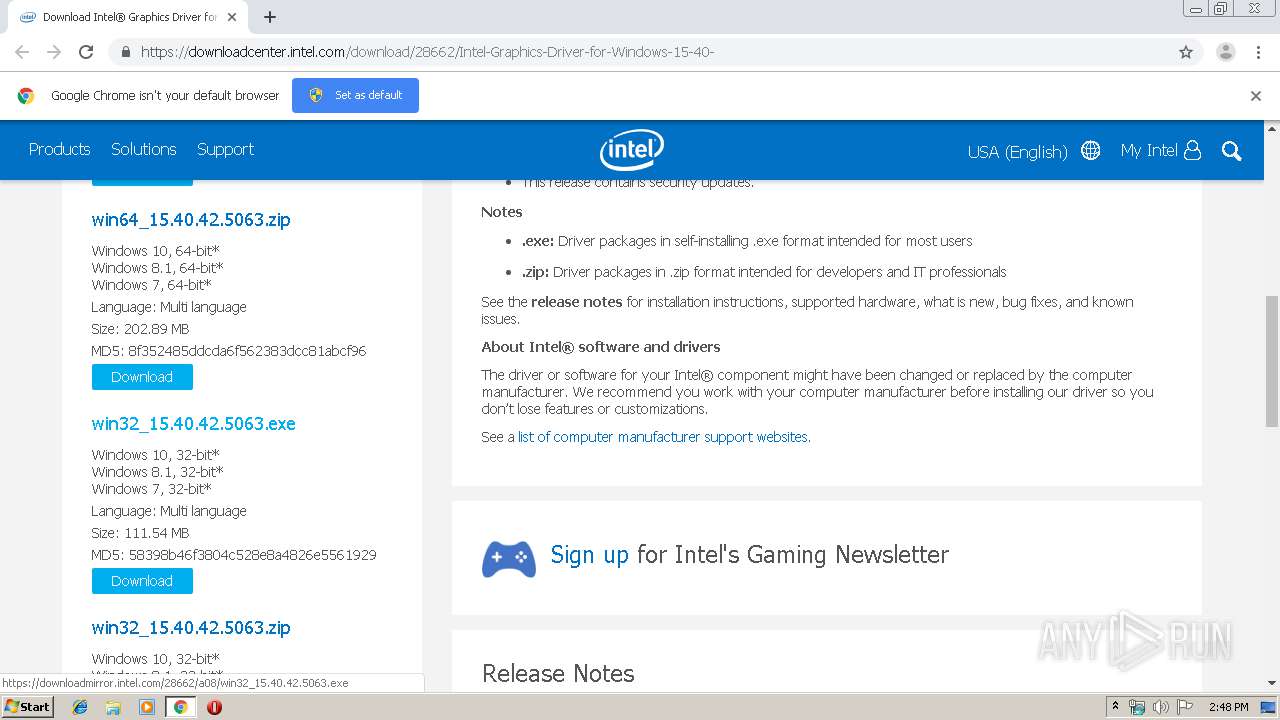
Task: Open Action Center flag icon
Action: coord(1185,707)
